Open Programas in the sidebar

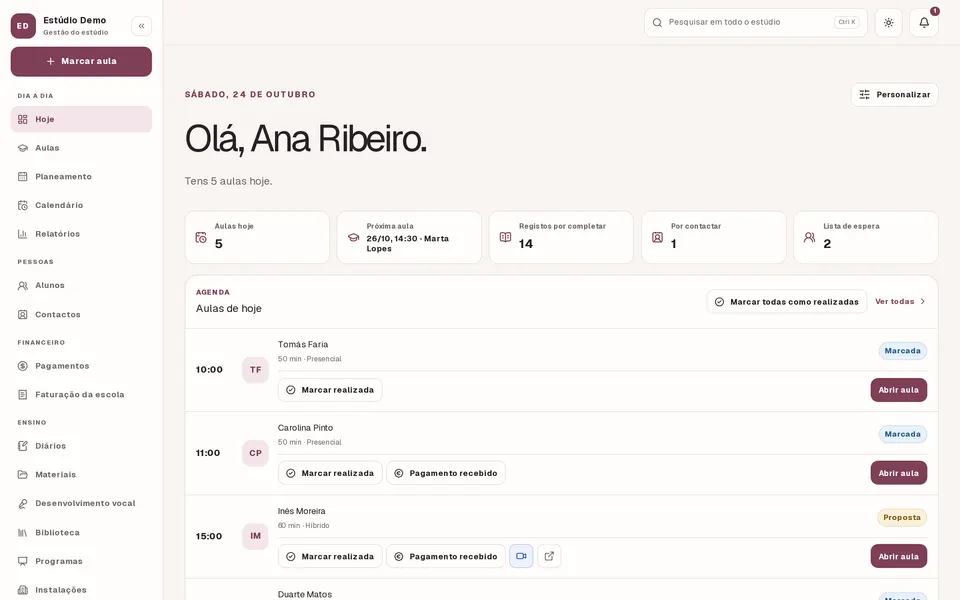(x=81, y=561)
